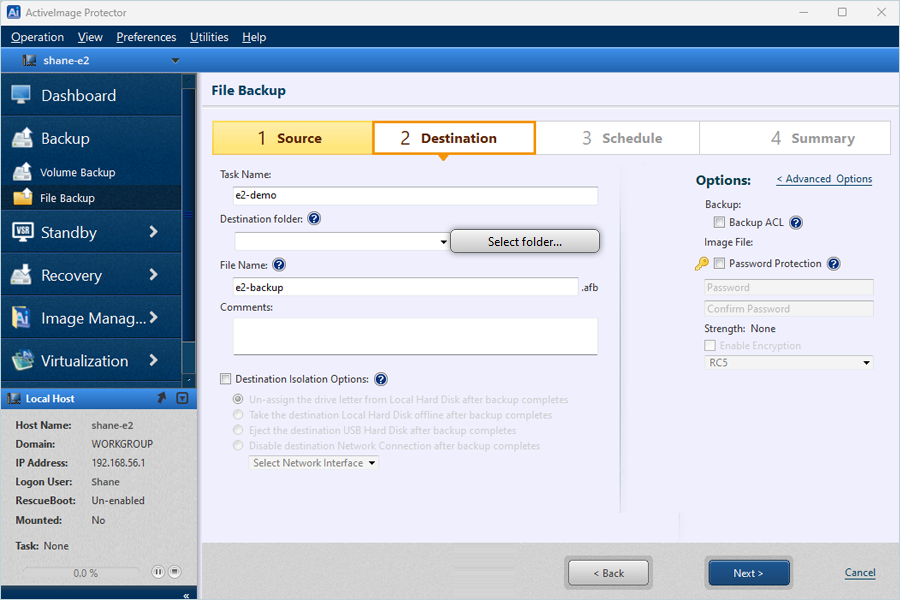The height and width of the screenshot is (600, 900).
Task: Open help for Destination folder
Action: pos(314,219)
